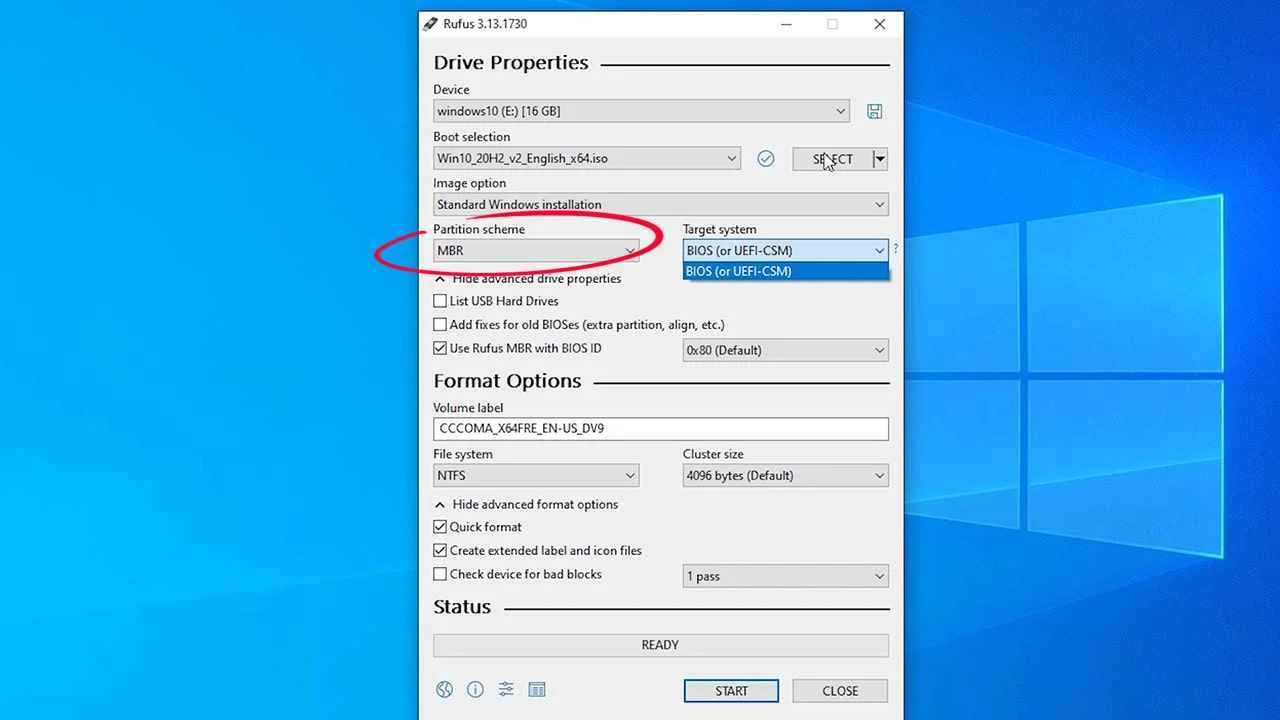
Task: Close the Rufus window with X
Action: point(880,24)
